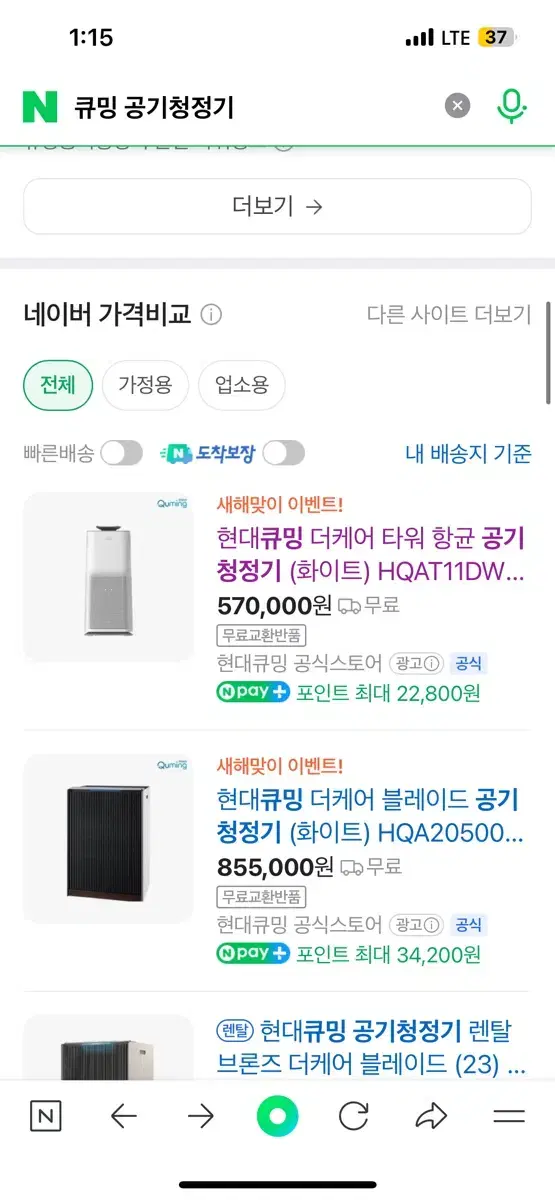Toggle the 도착보장 switch
The image size is (555, 1200).
(284, 453)
